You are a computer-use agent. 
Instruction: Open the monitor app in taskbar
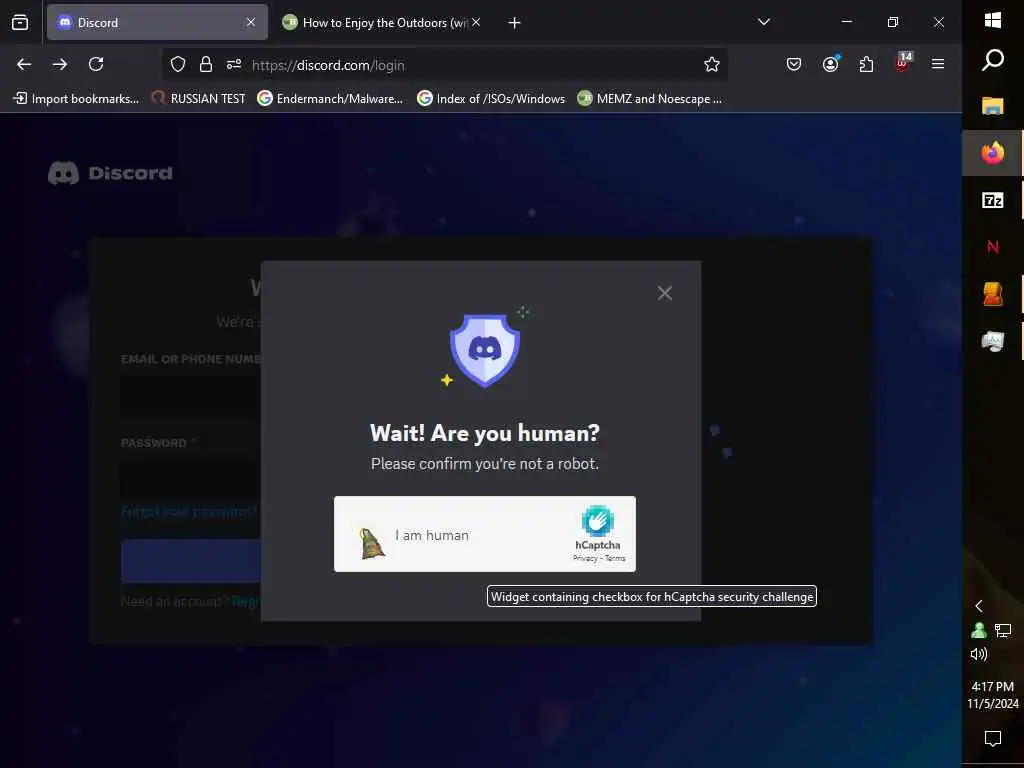coord(993,341)
